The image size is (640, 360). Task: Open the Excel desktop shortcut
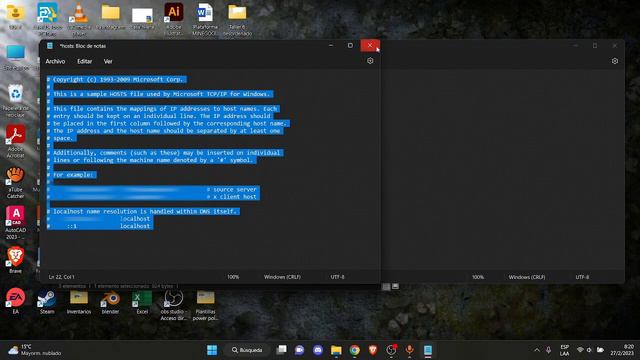[x=142, y=302]
